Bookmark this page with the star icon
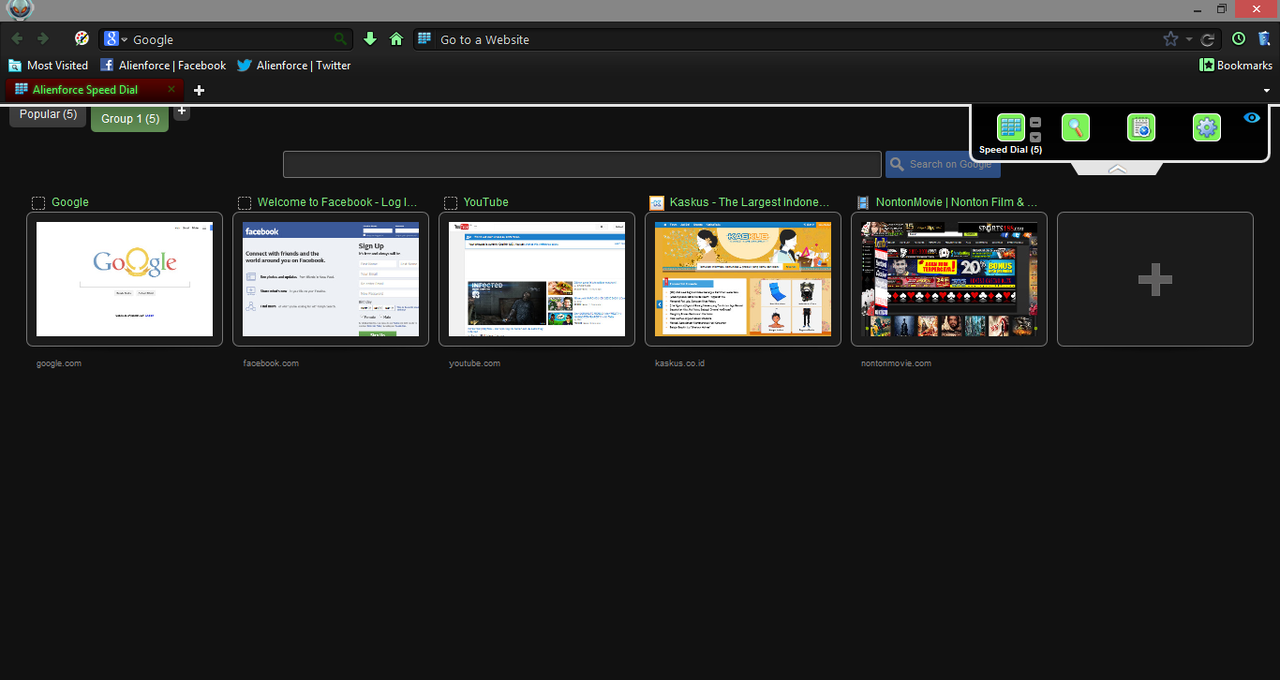Viewport: 1280px width, 680px height. [x=1171, y=39]
